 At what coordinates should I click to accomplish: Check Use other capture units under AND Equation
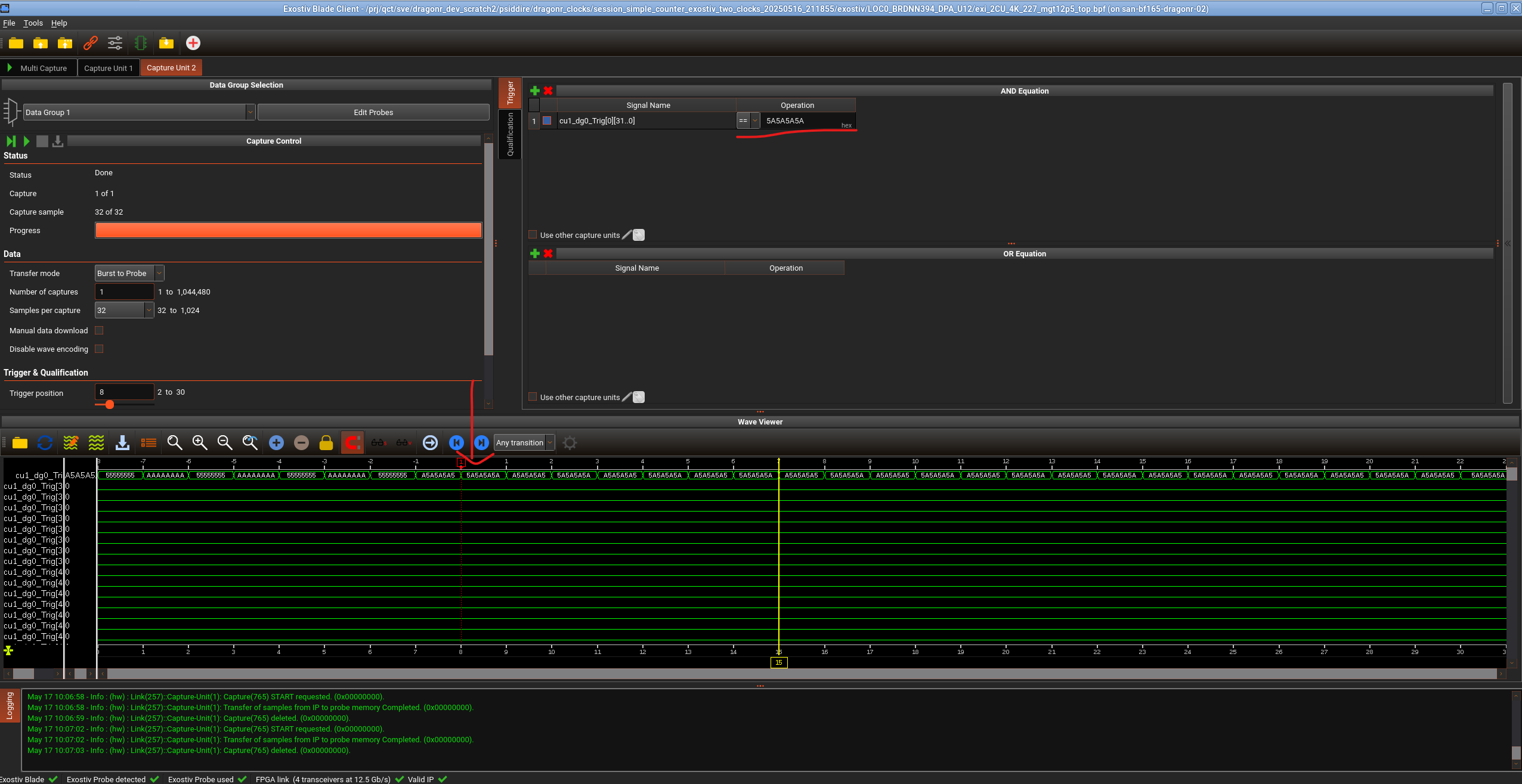pyautogui.click(x=533, y=235)
